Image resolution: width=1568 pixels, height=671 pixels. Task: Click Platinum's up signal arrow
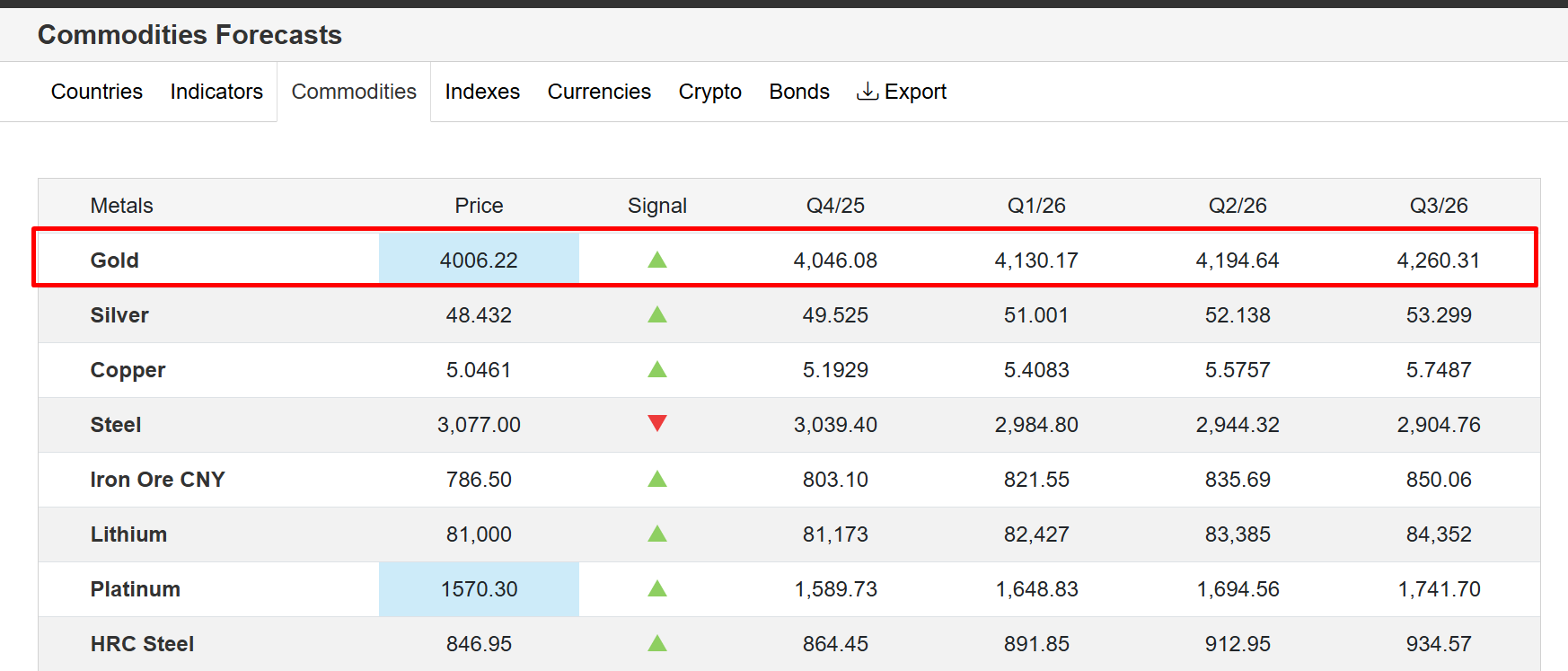(657, 589)
